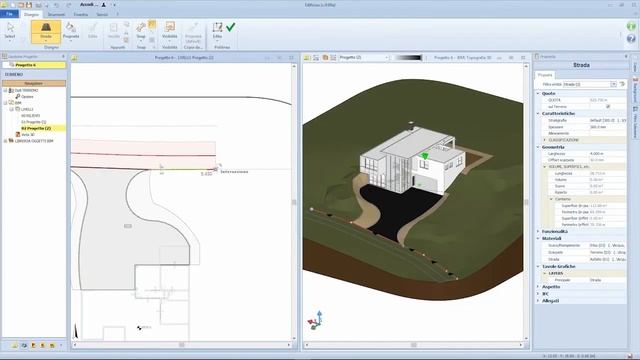This screenshot has width=640, height=360.
Task: Open the Background vertical side tab
Action: (635, 89)
